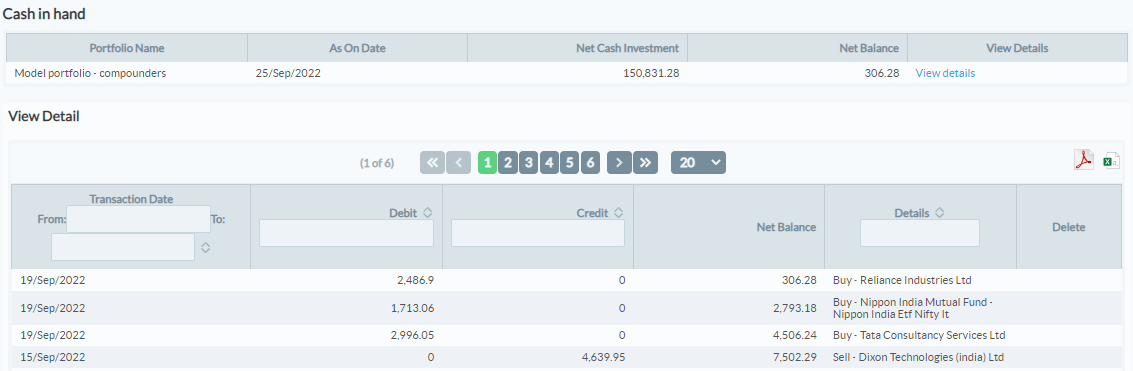Sort by Transaction Date arrows
Viewport: 1133px width, 371px height.
click(x=205, y=247)
